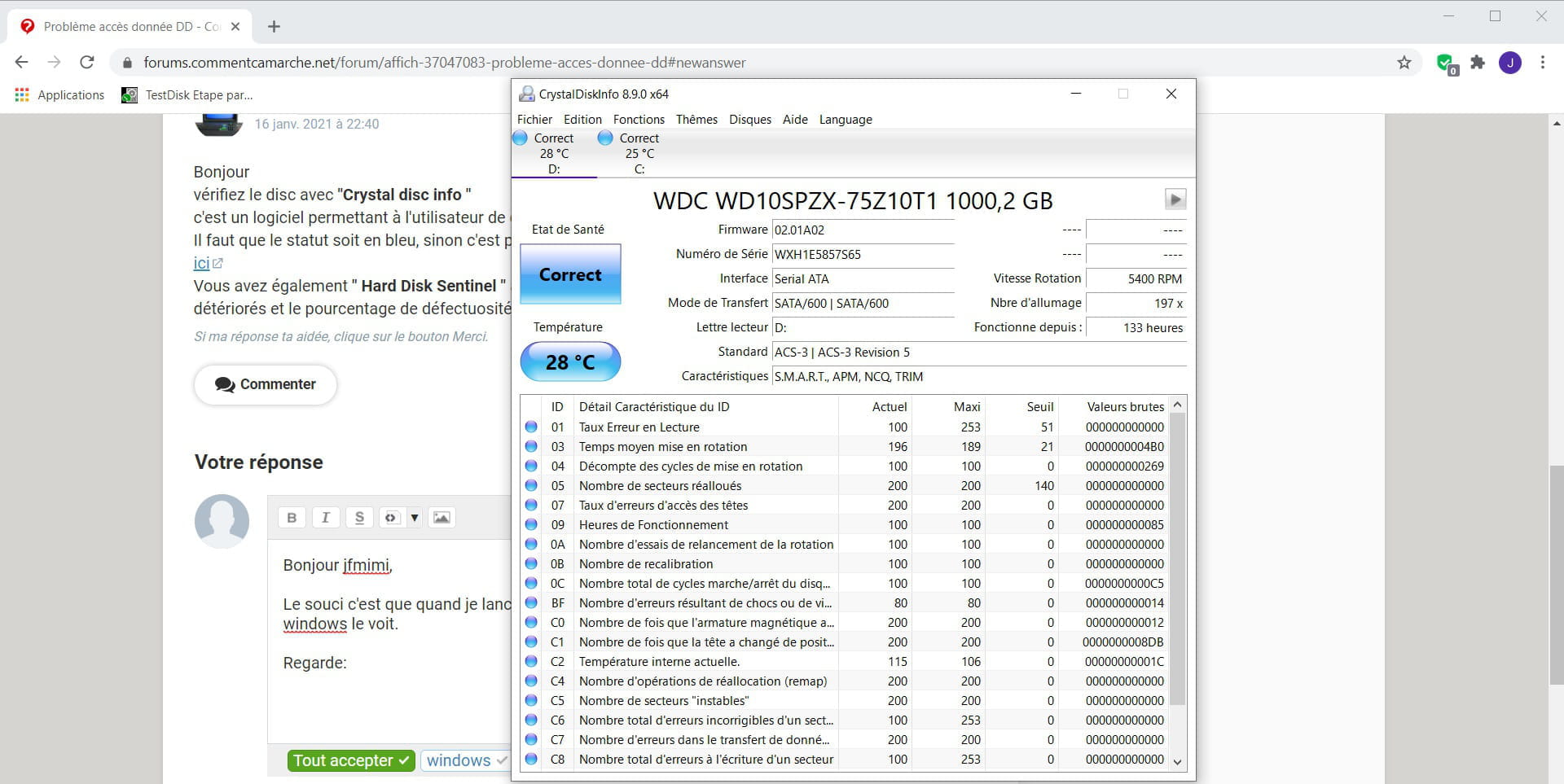The width and height of the screenshot is (1564, 784).
Task: Bookmark this page with the star icon
Action: point(1404,63)
